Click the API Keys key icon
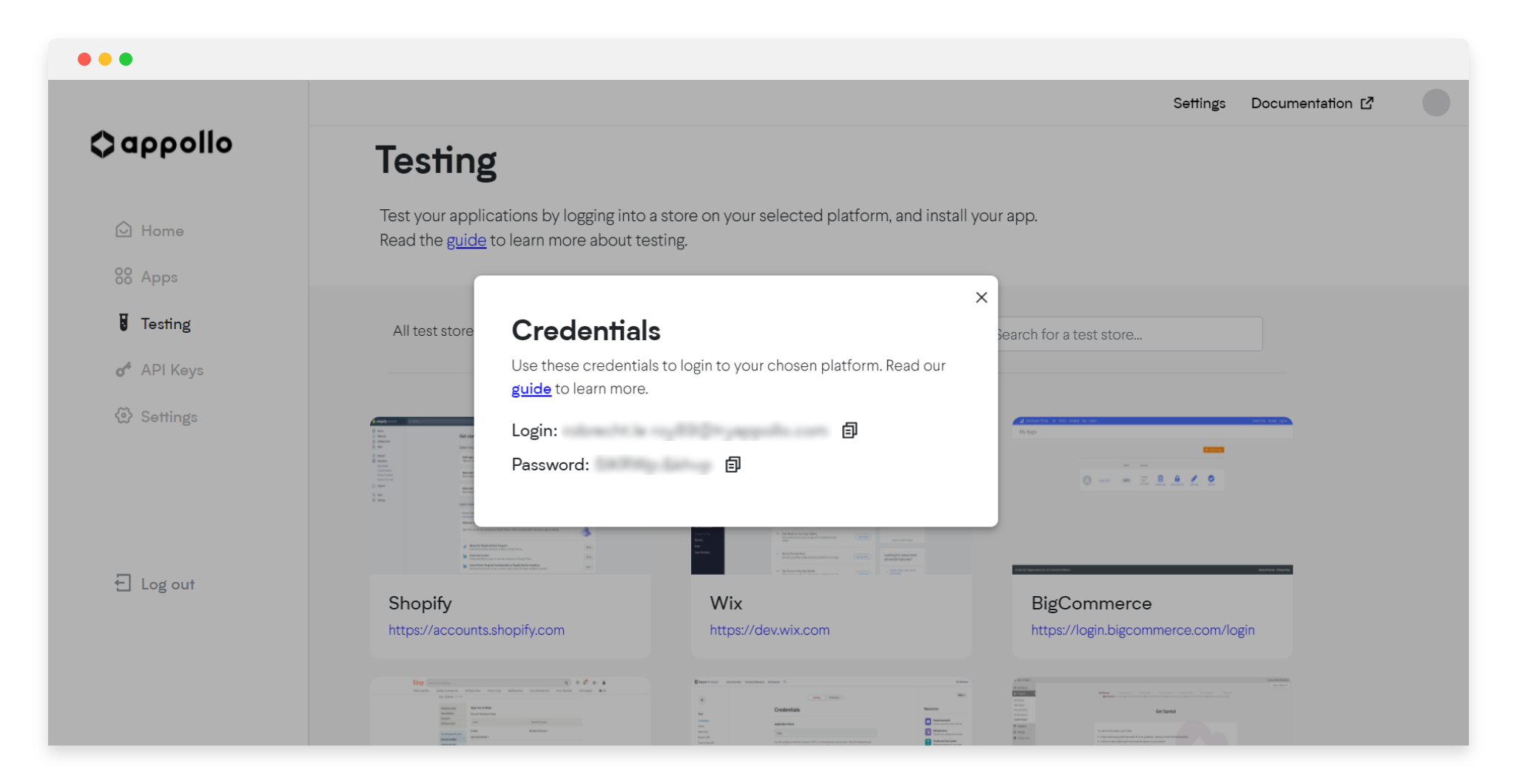The height and width of the screenshot is (784, 1517). [124, 370]
